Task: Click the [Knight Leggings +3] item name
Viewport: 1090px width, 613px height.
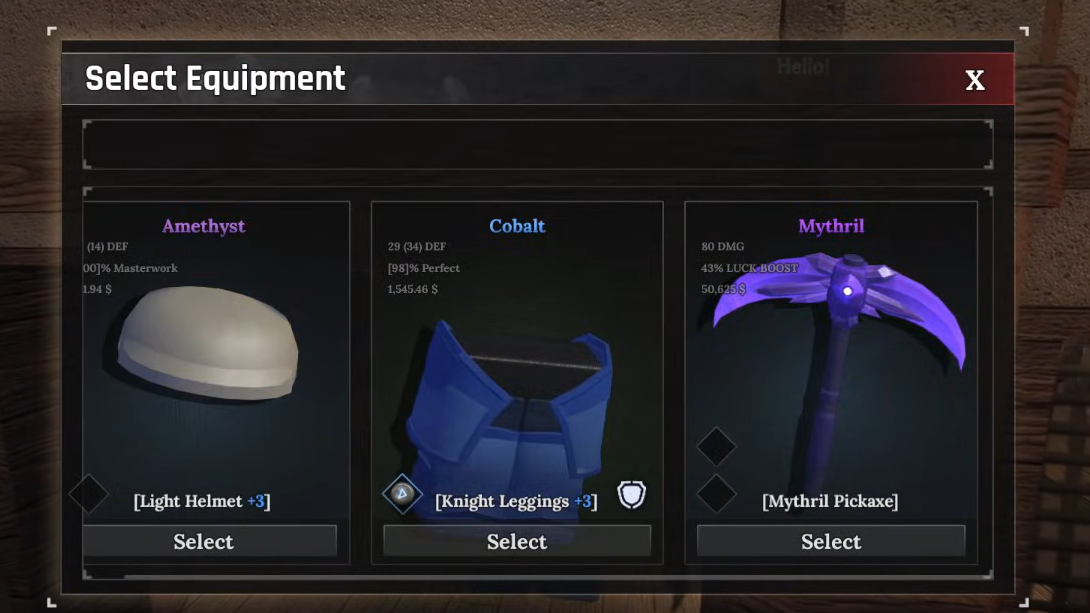Action: [516, 501]
